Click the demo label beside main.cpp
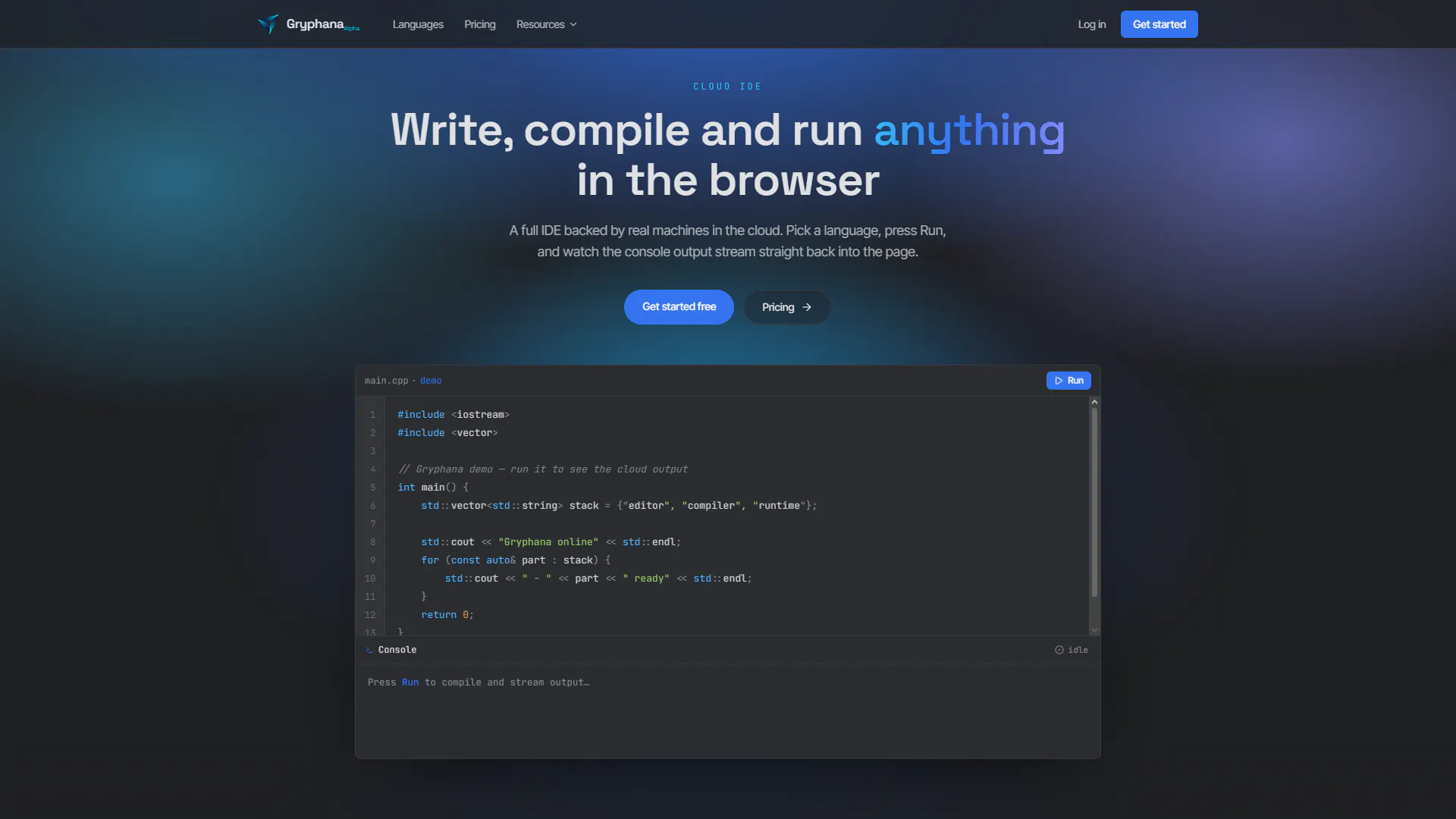Screen dimensions: 1456x819 [x=431, y=381]
